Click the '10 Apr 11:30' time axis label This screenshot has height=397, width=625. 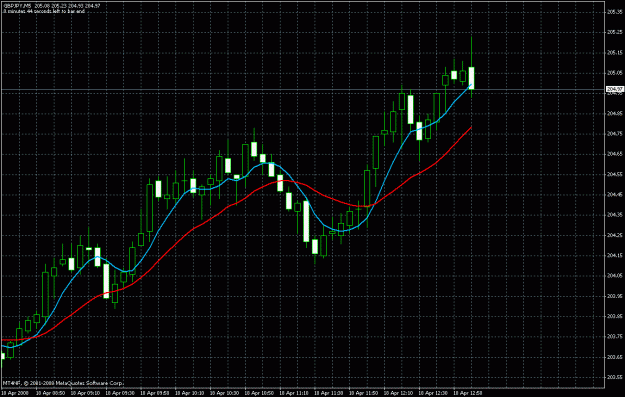(x=328, y=393)
